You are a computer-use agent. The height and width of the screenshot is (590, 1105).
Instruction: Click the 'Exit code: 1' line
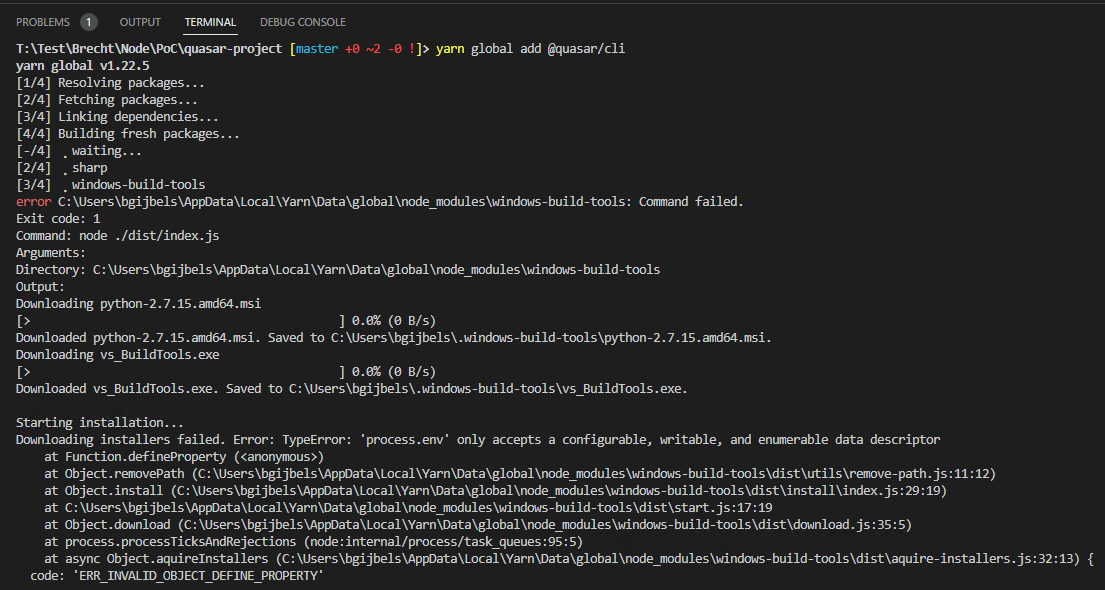(58, 219)
